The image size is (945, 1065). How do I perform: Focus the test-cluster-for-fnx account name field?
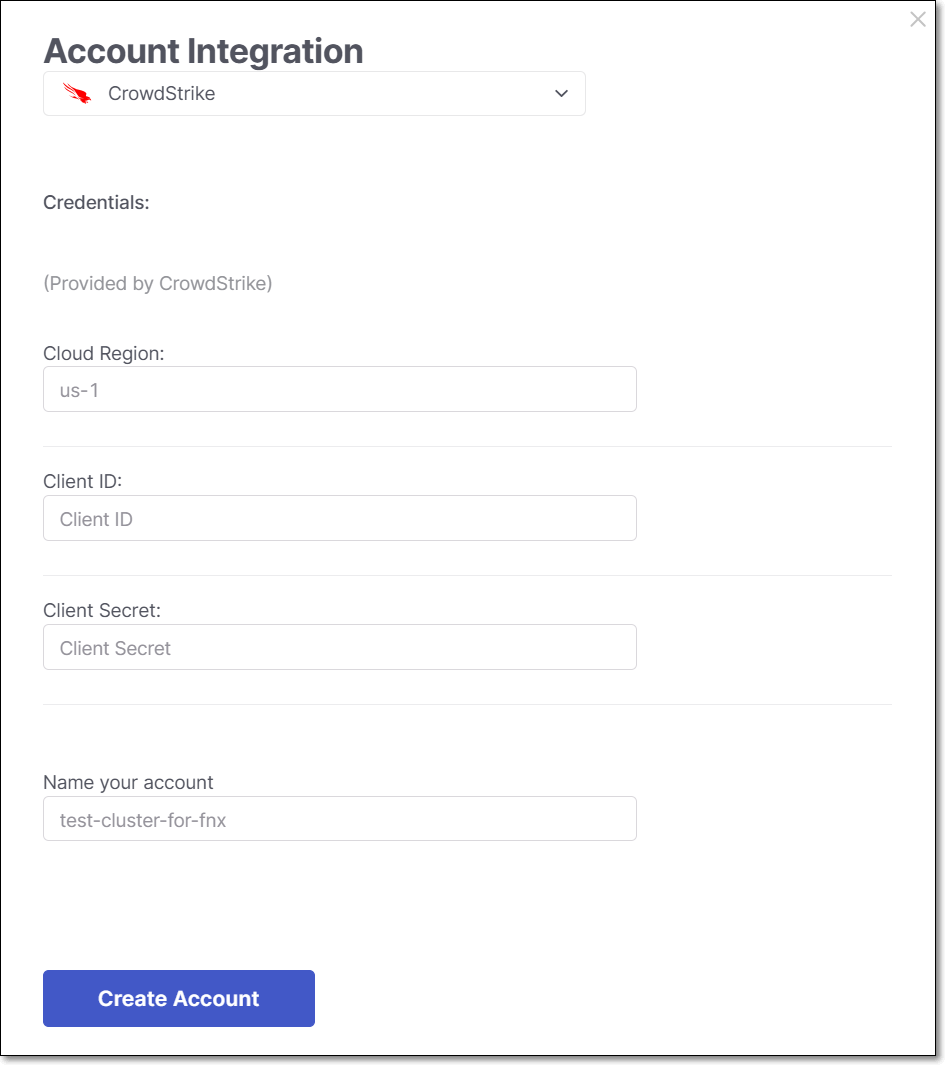tap(340, 818)
